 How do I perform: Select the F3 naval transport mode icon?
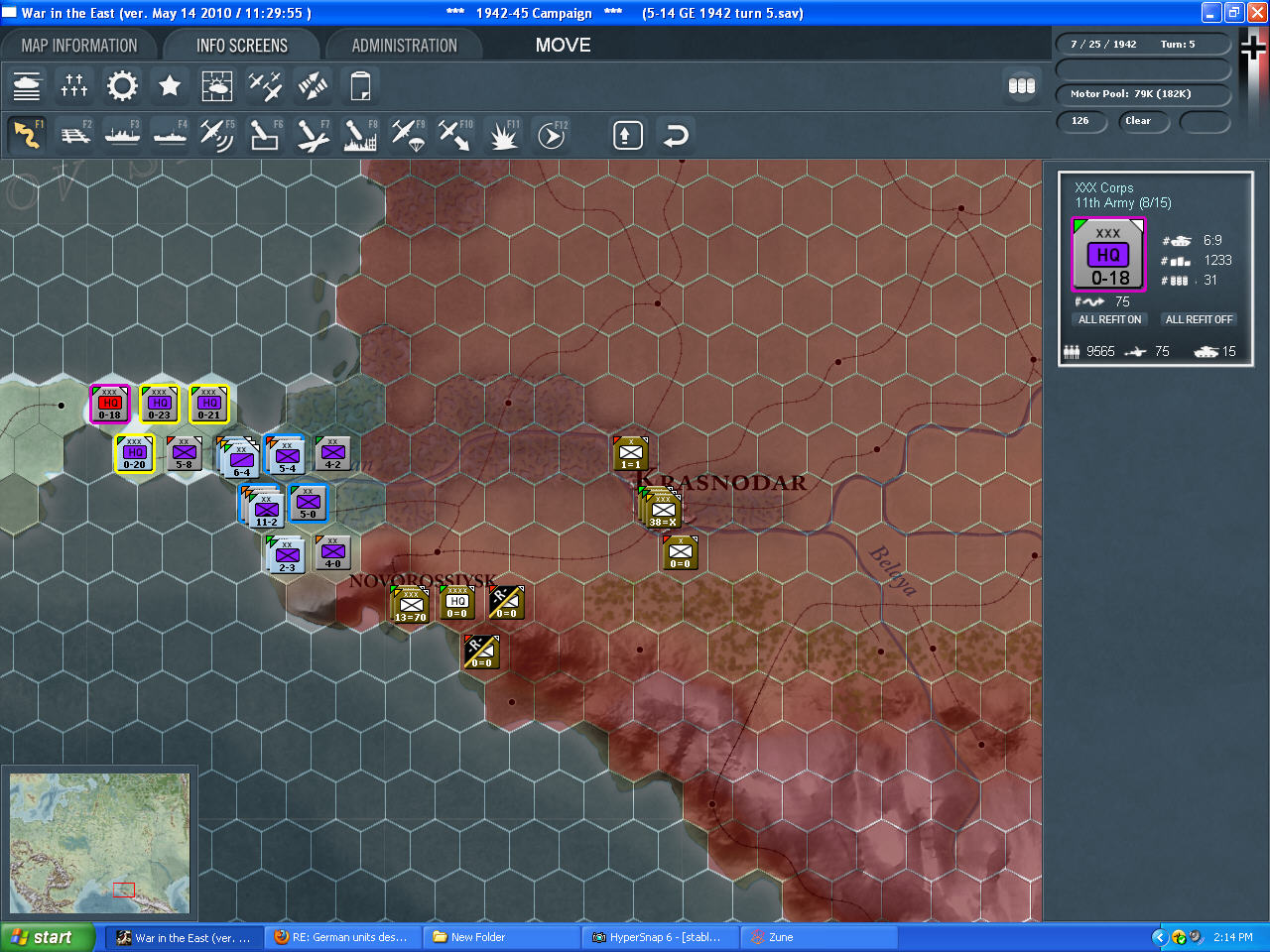click(122, 135)
